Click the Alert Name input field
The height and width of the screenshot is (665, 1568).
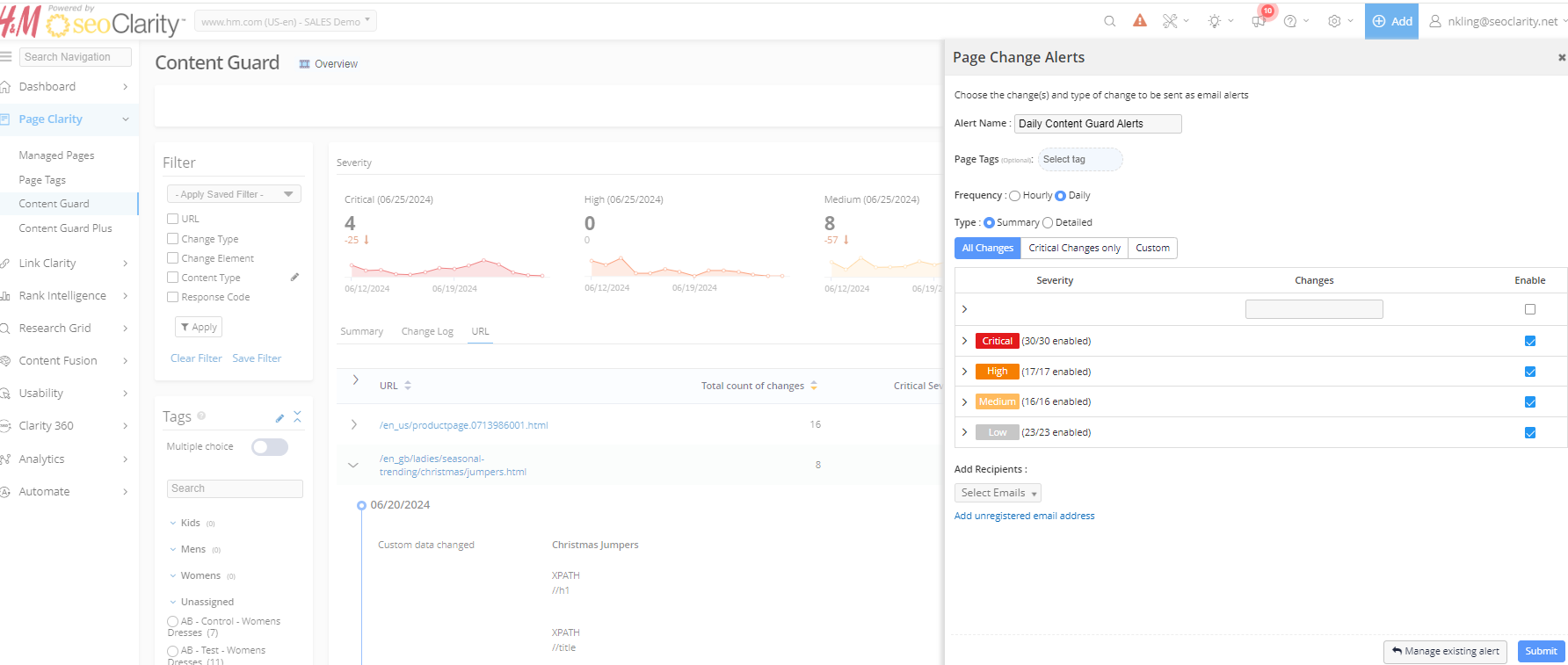(x=1097, y=124)
